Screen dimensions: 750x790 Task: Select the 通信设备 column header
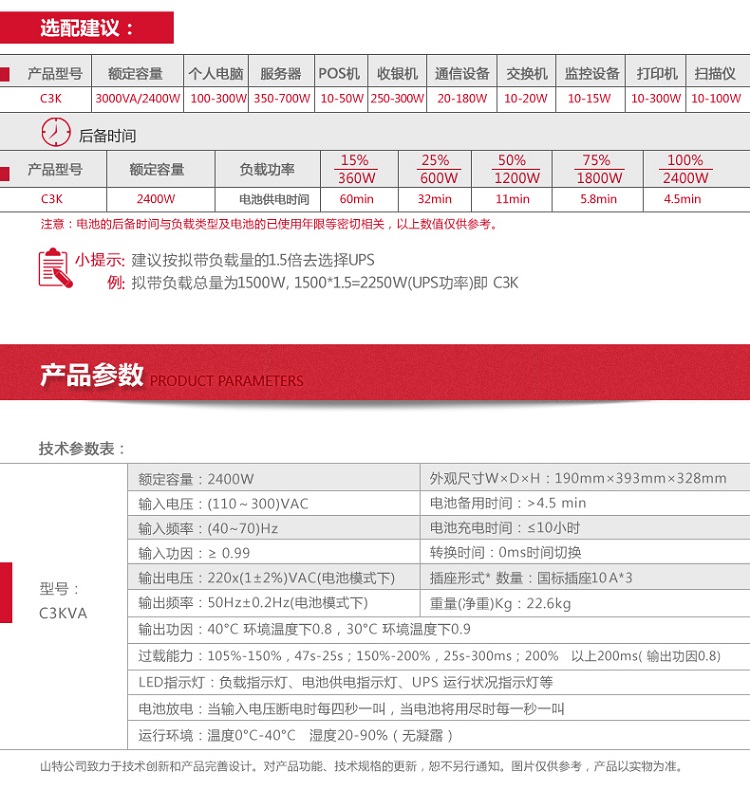(462, 74)
